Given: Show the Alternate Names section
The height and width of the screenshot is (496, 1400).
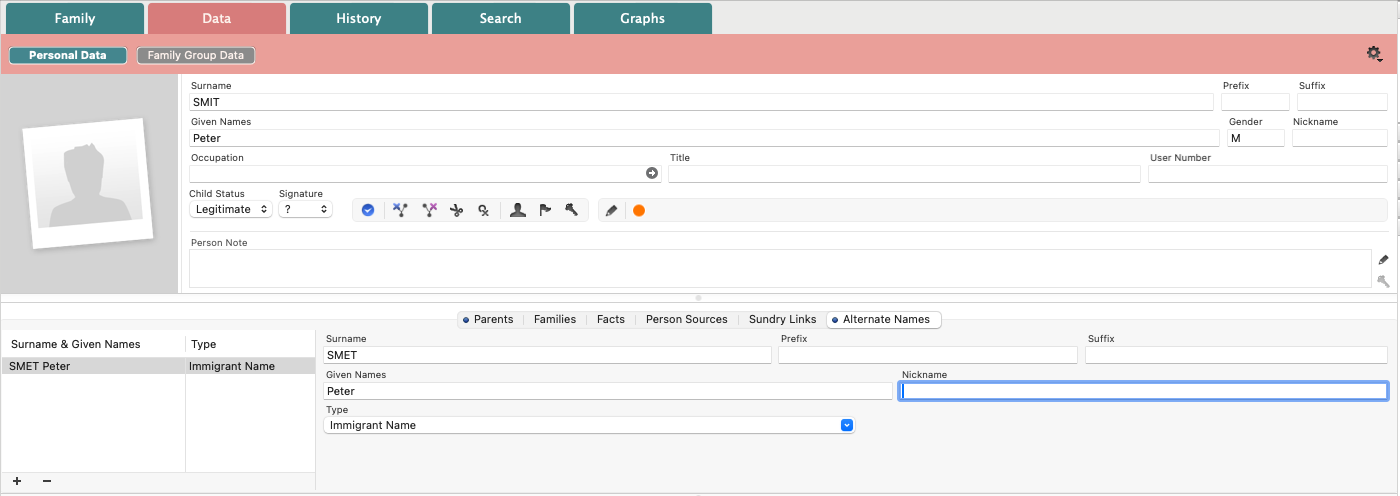Looking at the screenshot, I should [884, 319].
